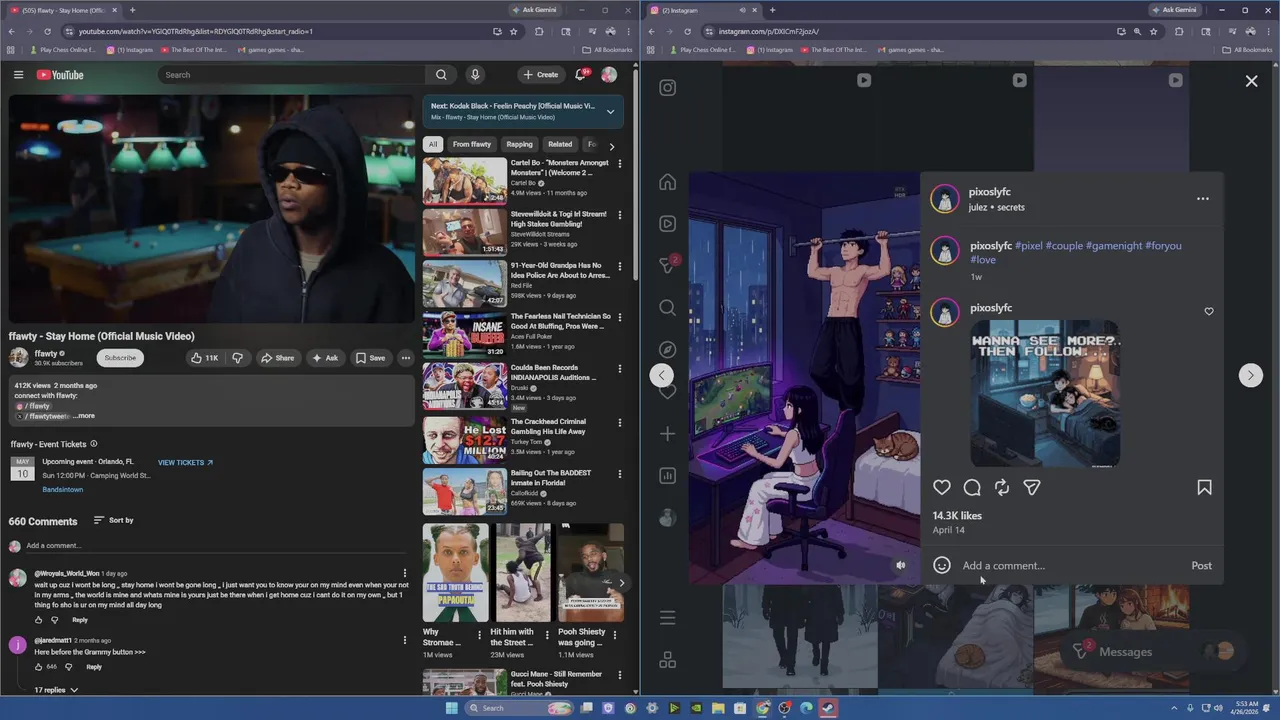The height and width of the screenshot is (720, 1280).
Task: Reply to Wroyals_World_Won comment
Action: tap(80, 620)
